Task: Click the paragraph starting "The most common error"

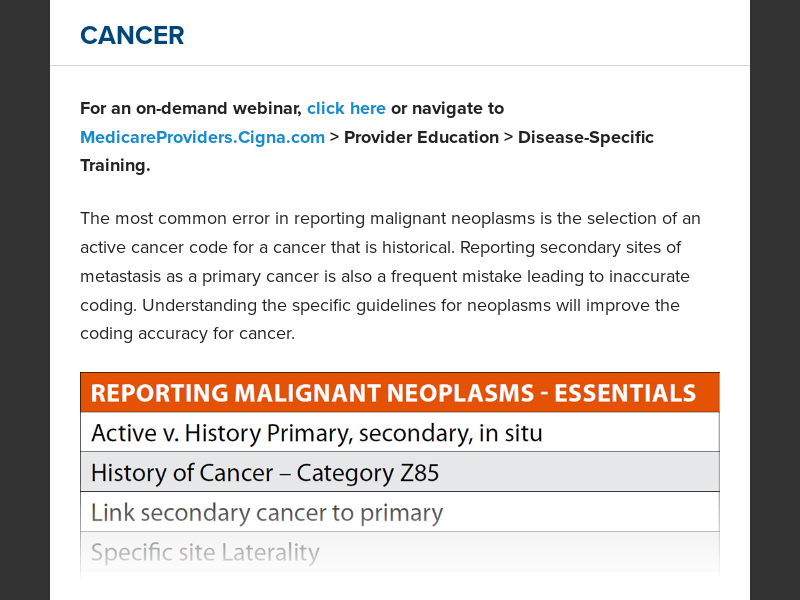Action: click(390, 218)
